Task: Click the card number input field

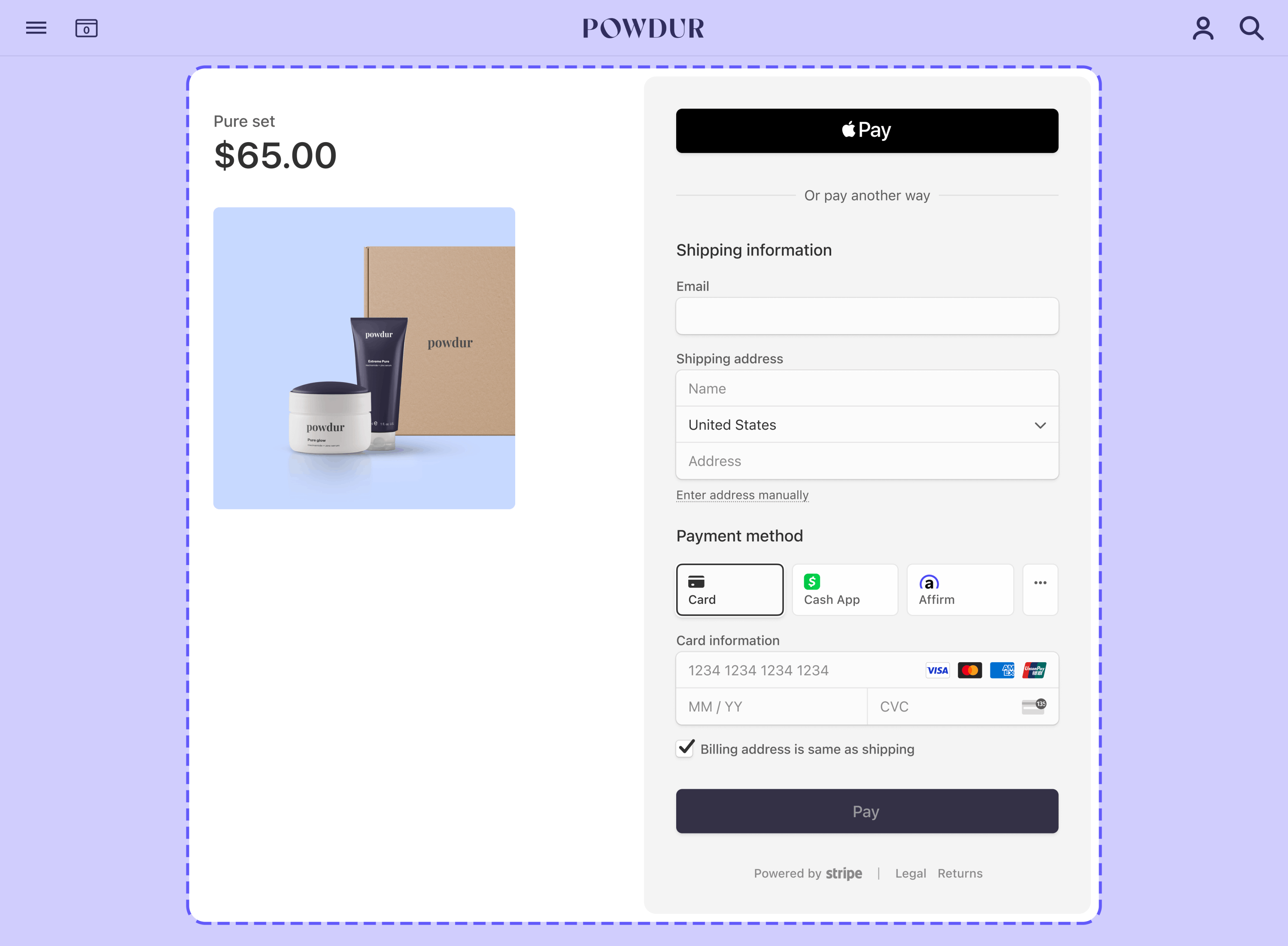Action: coord(867,670)
